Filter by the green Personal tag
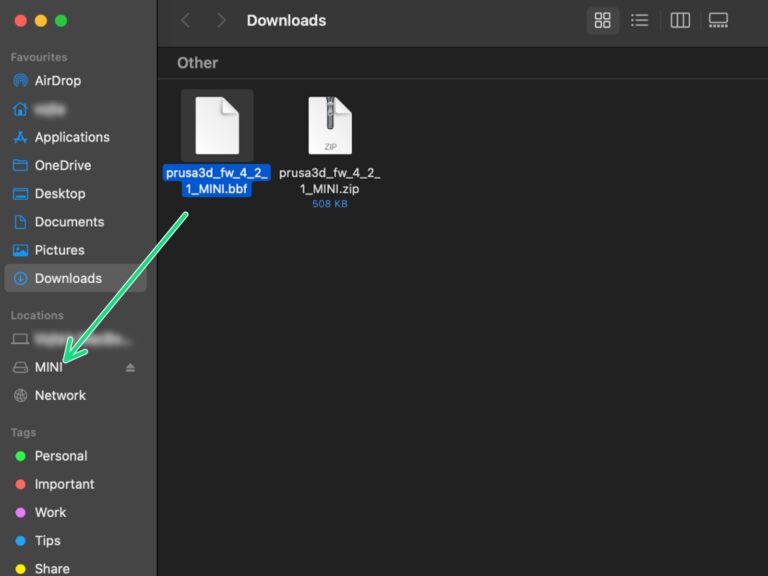768x576 pixels. click(x=60, y=456)
